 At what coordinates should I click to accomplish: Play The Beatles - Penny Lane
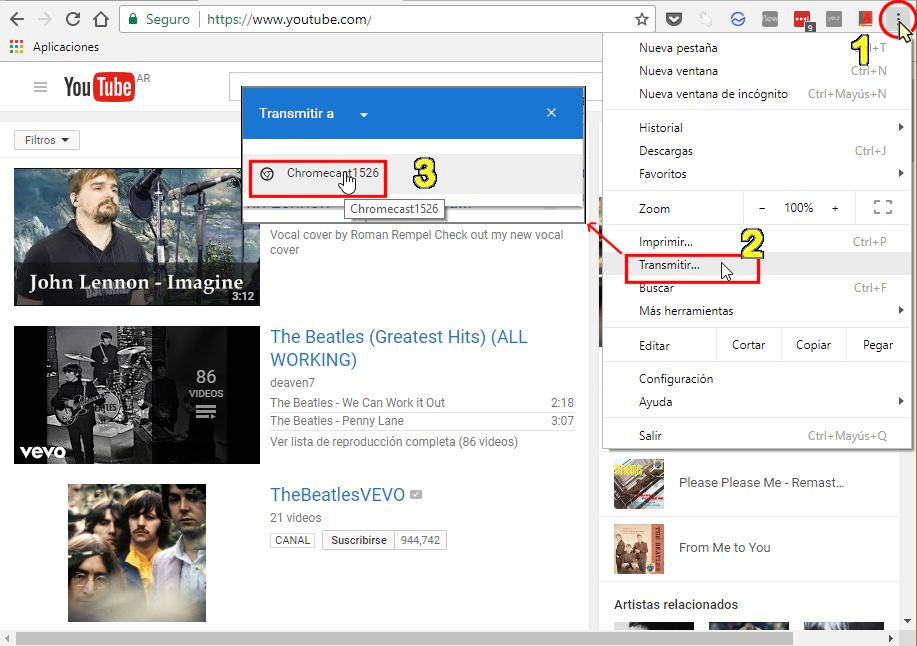[x=337, y=421]
